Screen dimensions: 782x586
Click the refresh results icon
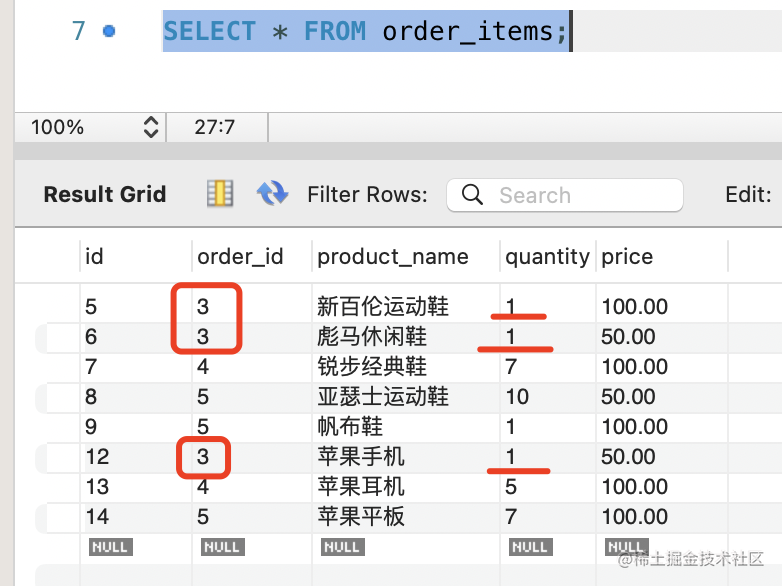pyautogui.click(x=272, y=193)
